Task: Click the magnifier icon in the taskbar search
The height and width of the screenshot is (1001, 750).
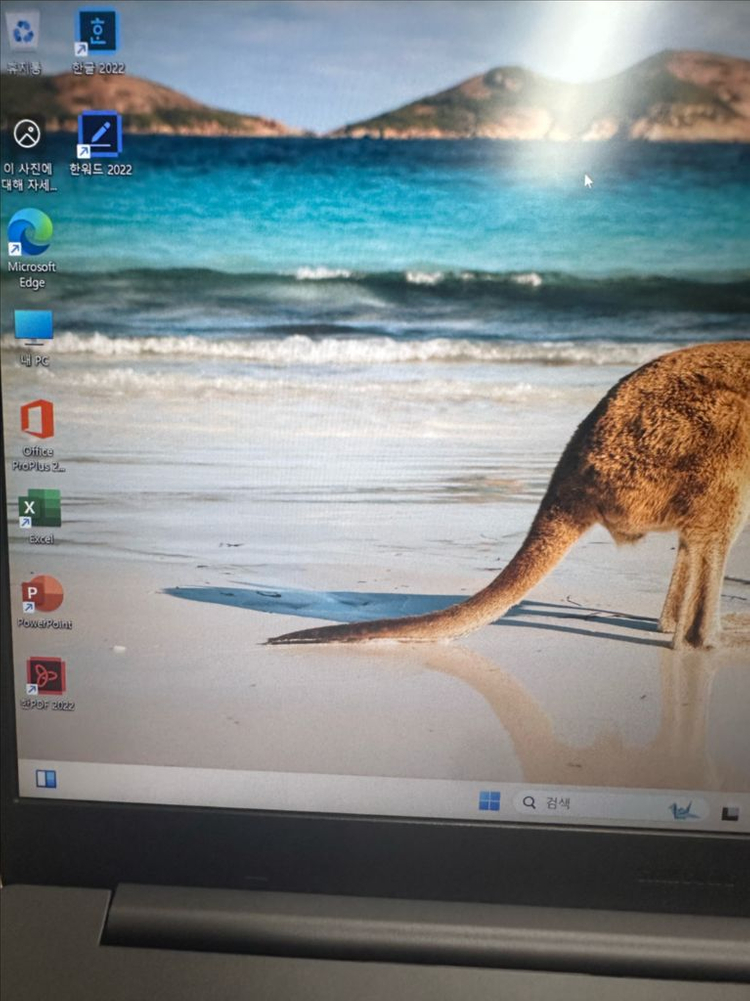Action: point(528,802)
